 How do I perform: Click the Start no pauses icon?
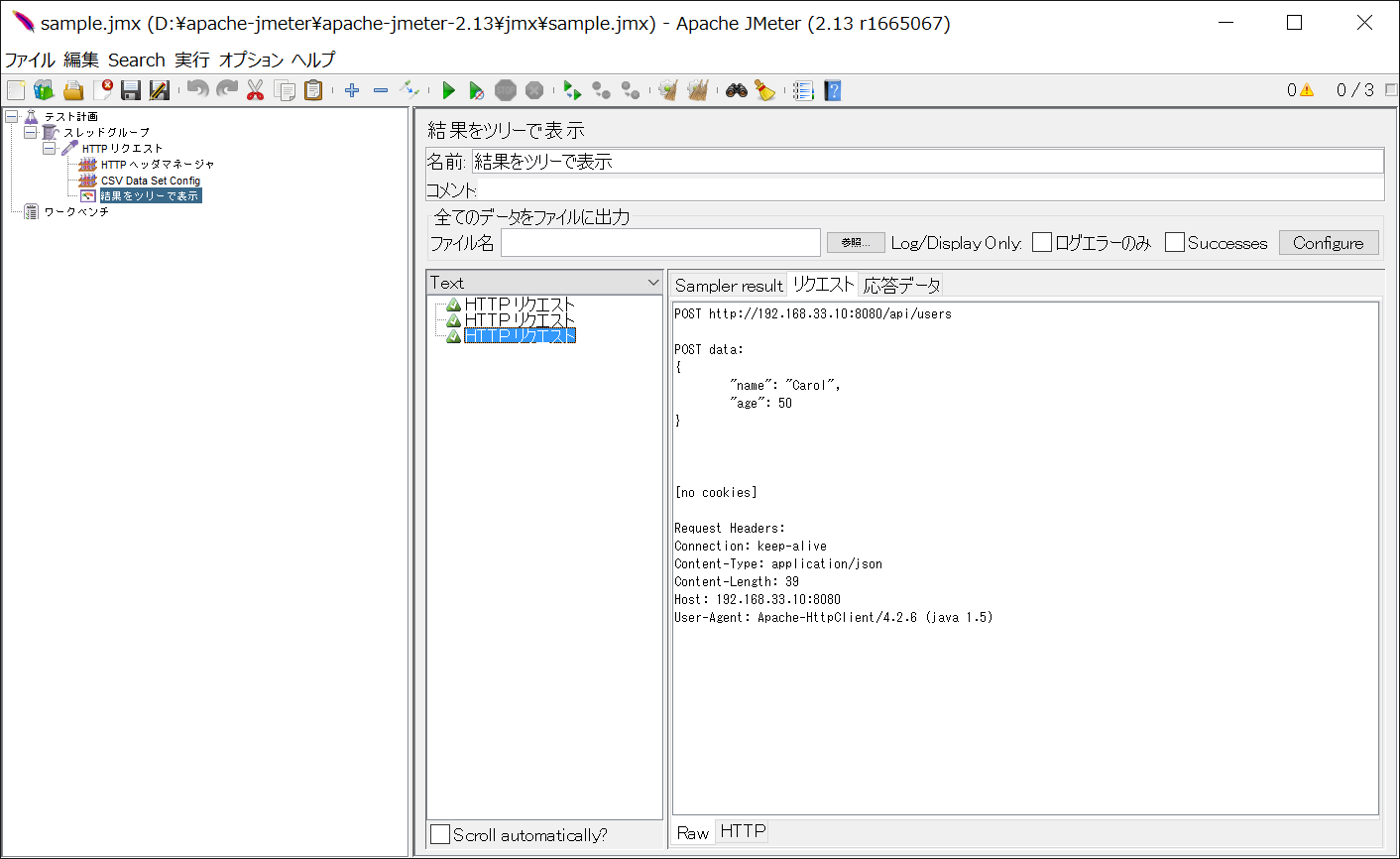tap(477, 91)
